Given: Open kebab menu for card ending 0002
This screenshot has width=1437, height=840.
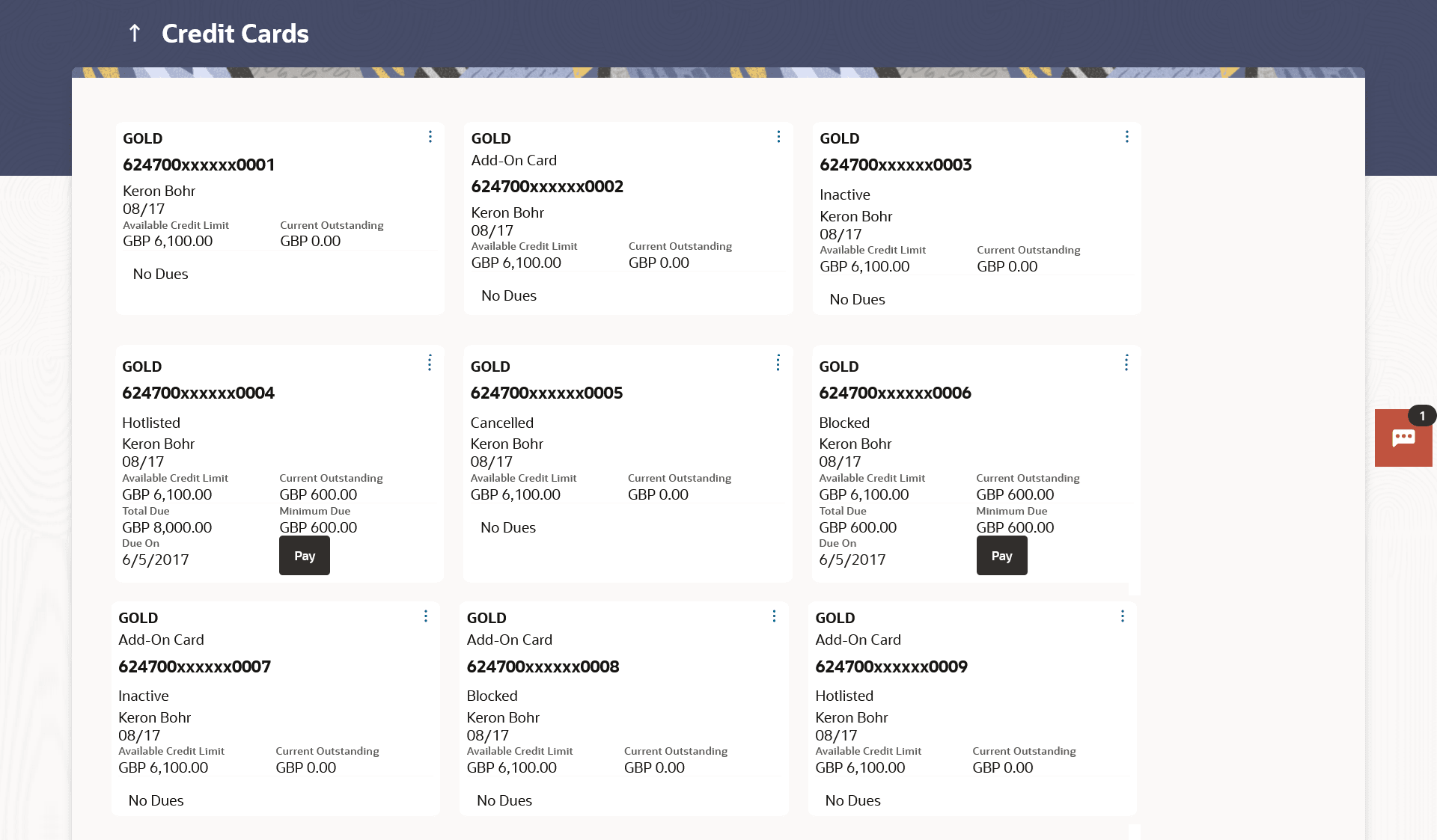Looking at the screenshot, I should point(778,137).
